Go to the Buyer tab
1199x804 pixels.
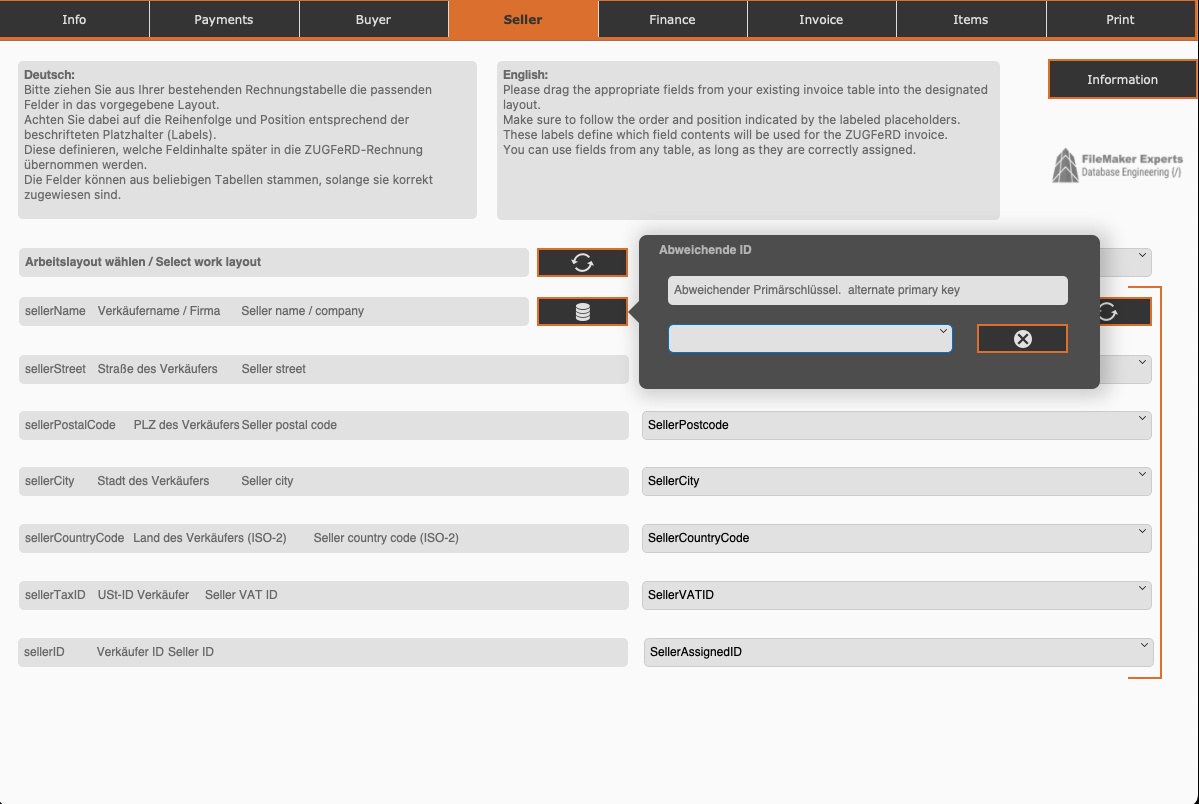(373, 20)
